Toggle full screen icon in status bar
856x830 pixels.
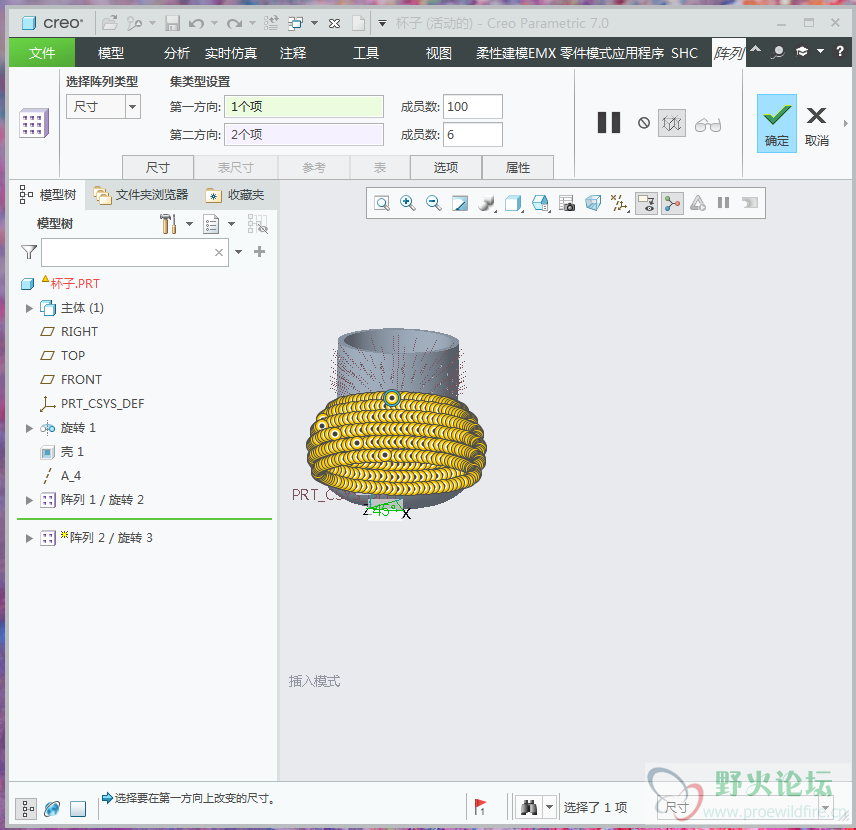click(78, 809)
